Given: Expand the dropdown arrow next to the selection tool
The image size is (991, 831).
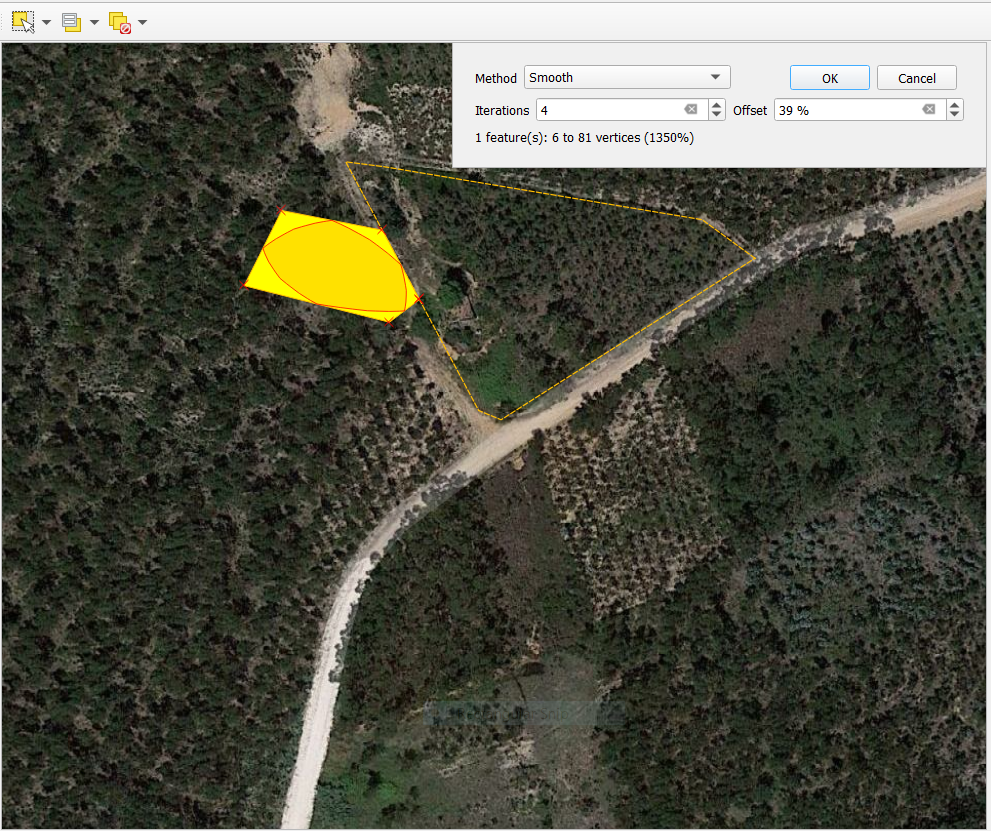Looking at the screenshot, I should click(x=45, y=21).
